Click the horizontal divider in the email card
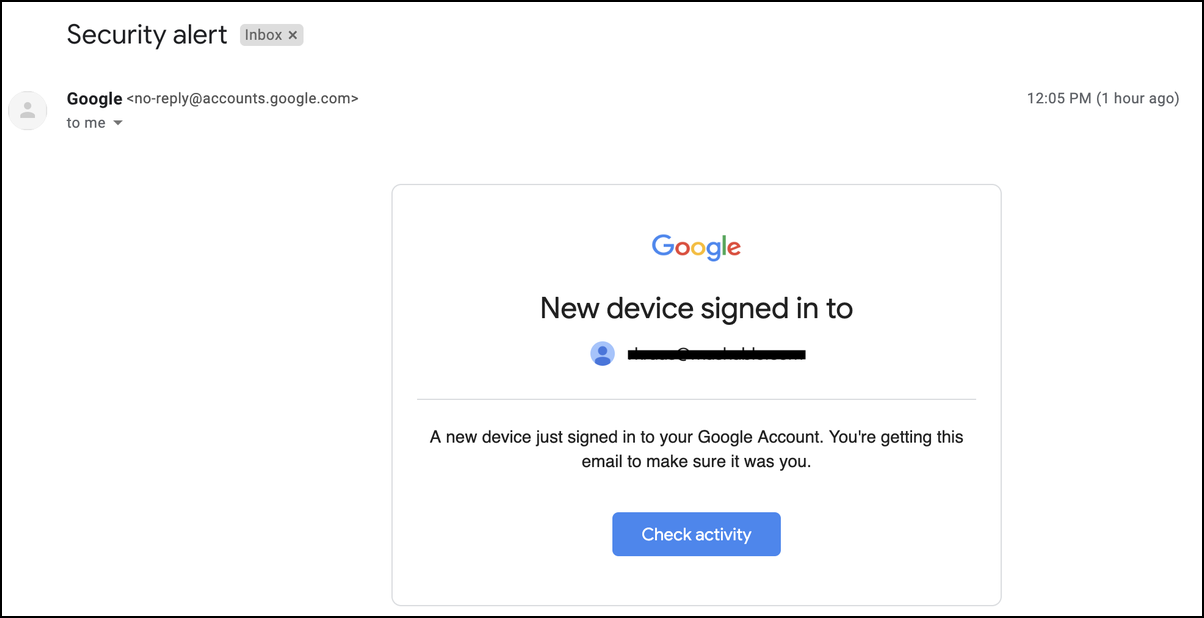The width and height of the screenshot is (1204, 618). point(696,399)
